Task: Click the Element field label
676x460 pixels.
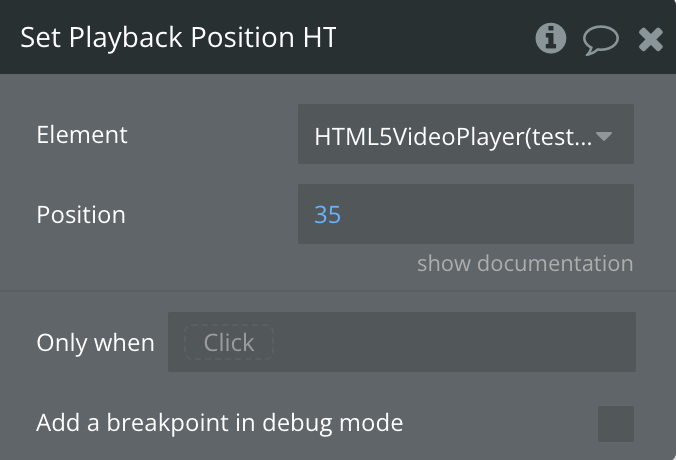Action: [x=82, y=135]
